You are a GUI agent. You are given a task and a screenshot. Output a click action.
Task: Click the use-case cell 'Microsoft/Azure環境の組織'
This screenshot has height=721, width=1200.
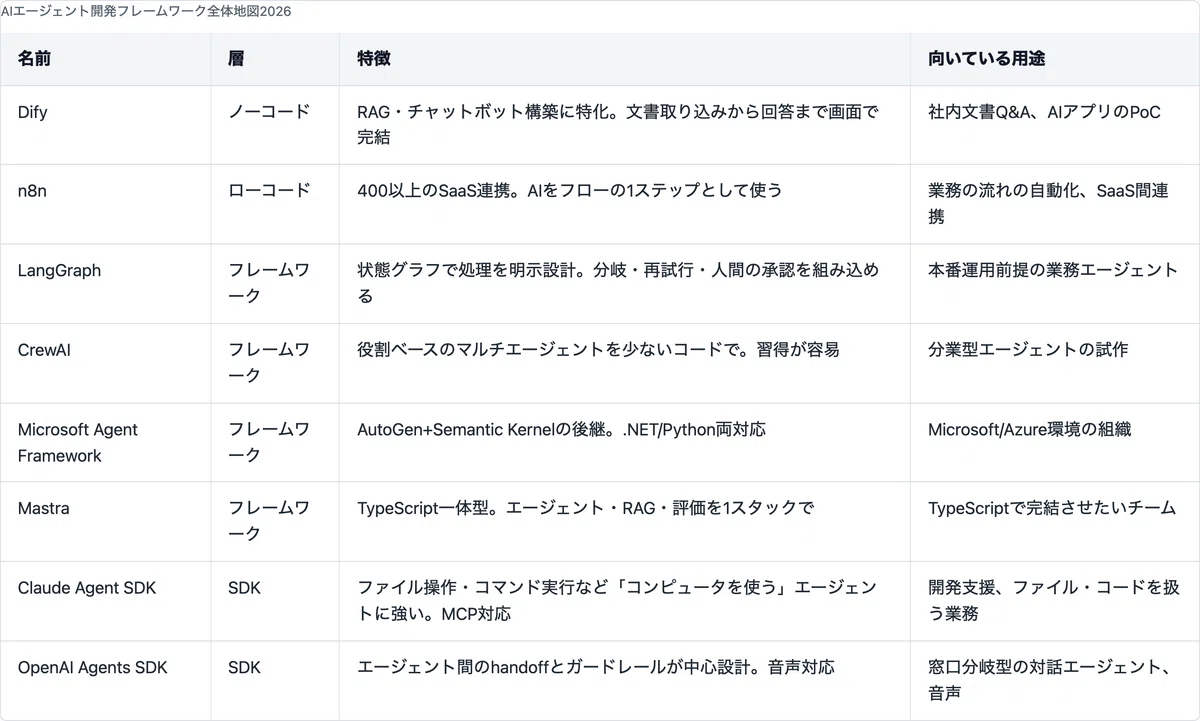tap(1055, 442)
